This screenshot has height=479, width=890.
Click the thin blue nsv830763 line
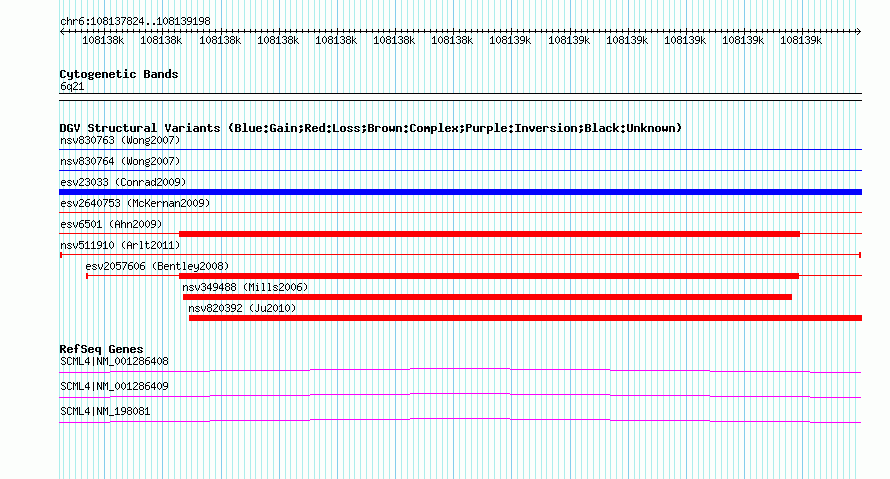pyautogui.click(x=460, y=150)
